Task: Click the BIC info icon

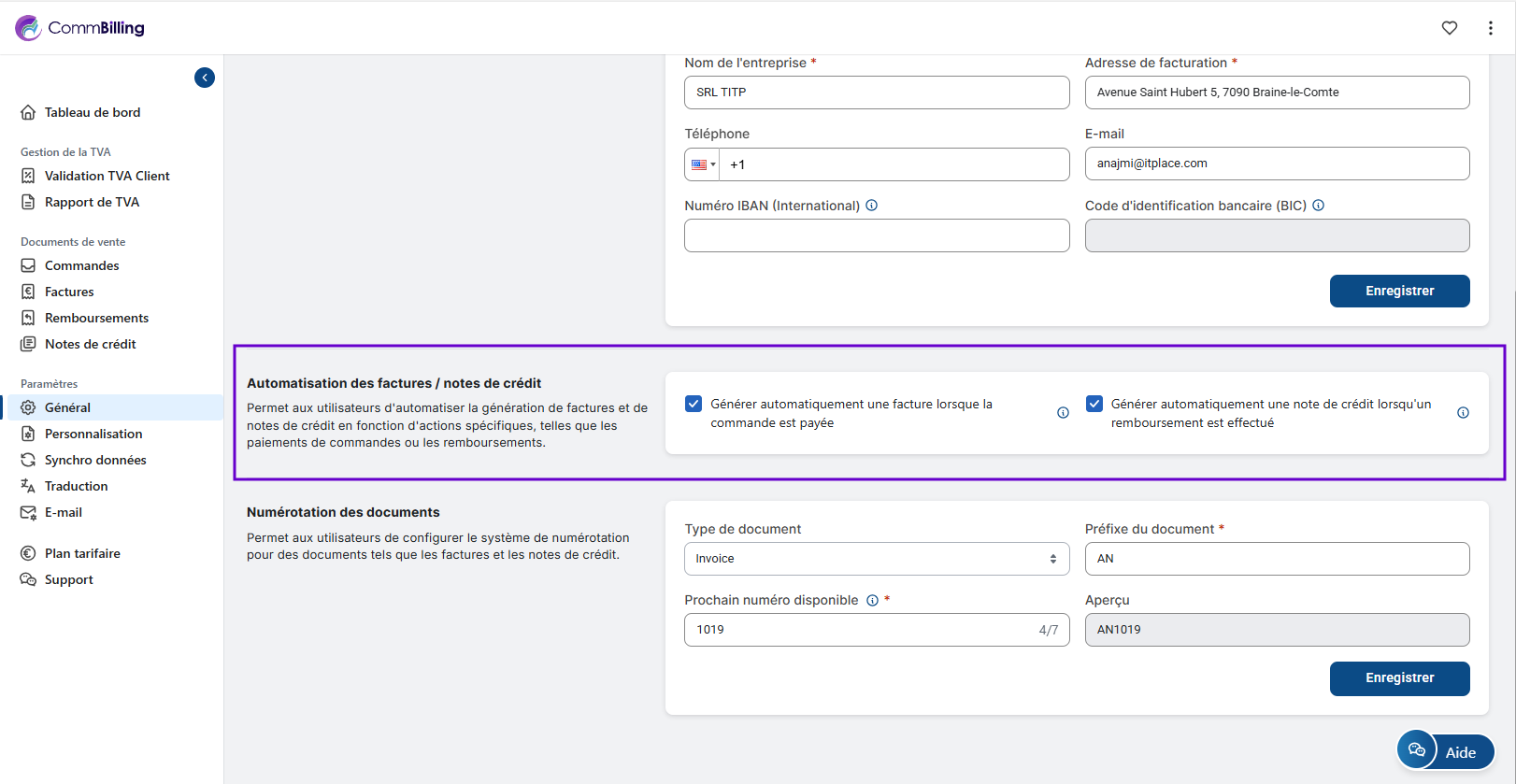Action: pos(1318,206)
